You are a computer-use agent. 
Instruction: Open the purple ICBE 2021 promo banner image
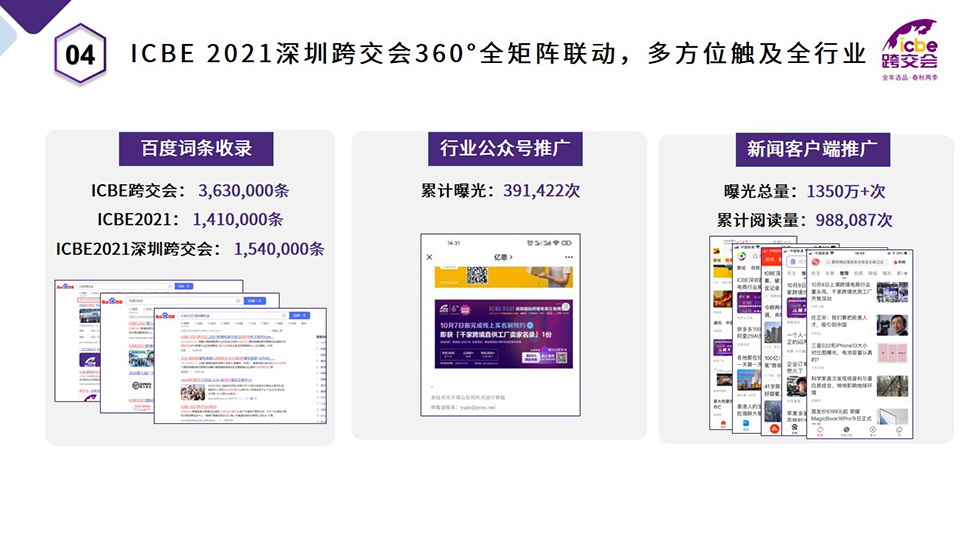click(503, 334)
